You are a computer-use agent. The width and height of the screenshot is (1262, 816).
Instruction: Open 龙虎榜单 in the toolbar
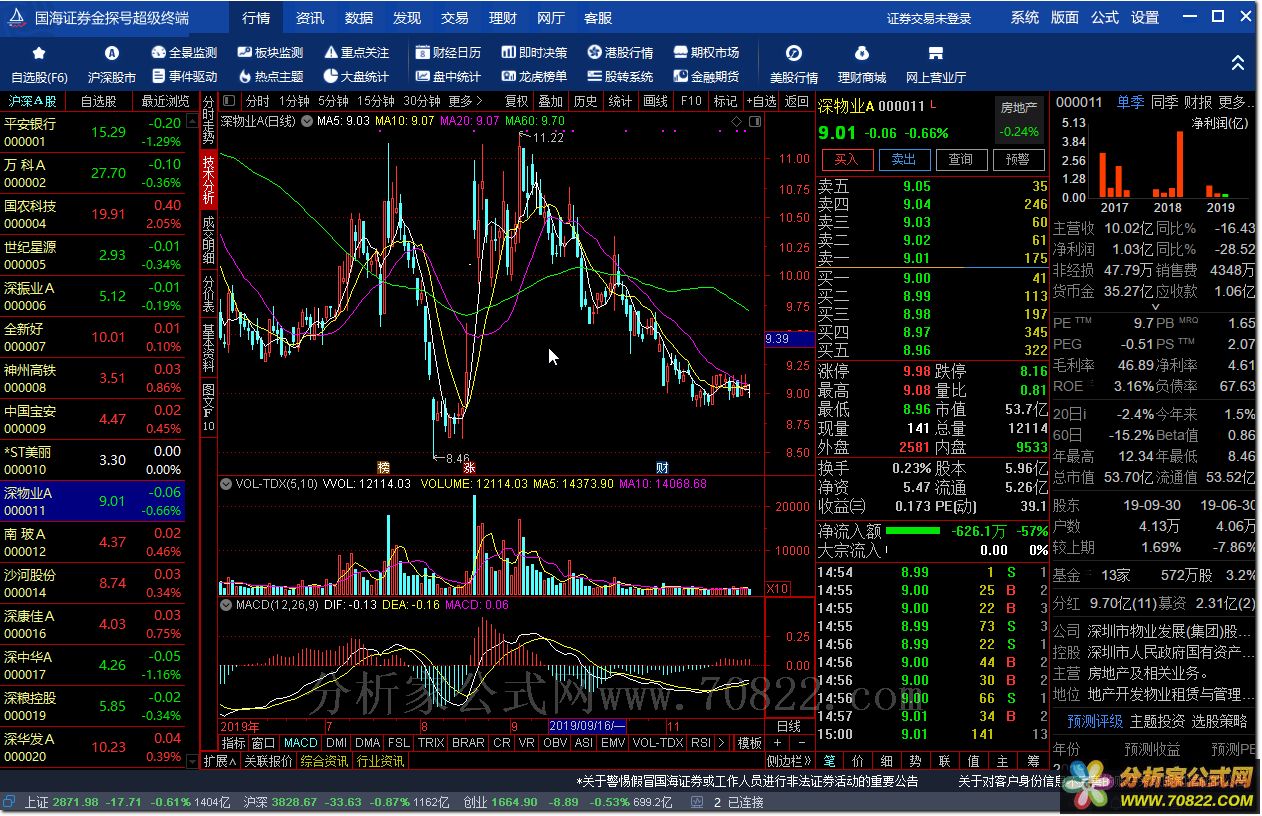(535, 76)
